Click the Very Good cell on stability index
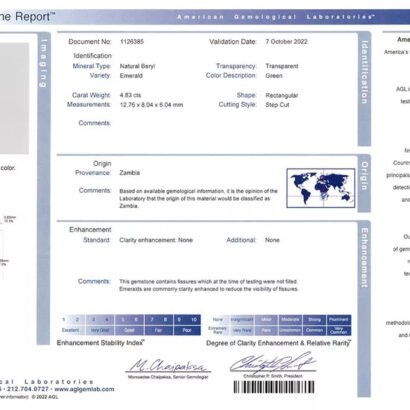The height and width of the screenshot is (410, 410). pyautogui.click(x=100, y=330)
